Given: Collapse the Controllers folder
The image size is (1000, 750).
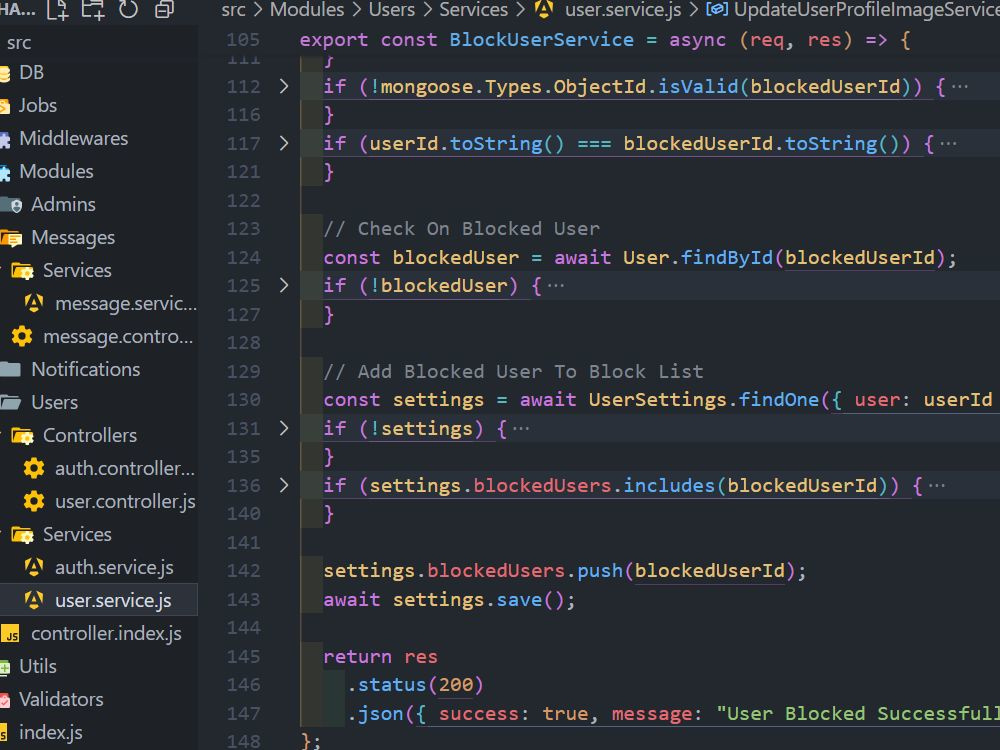Looking at the screenshot, I should 89,436.
